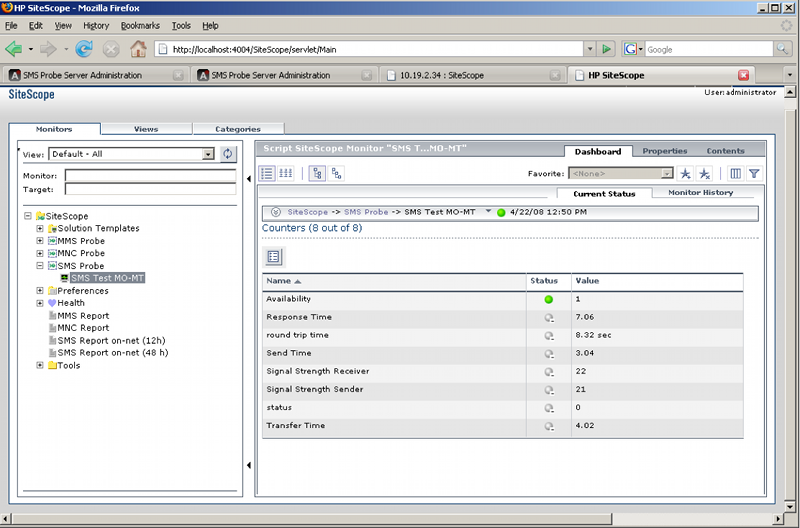Viewport: 800px width, 528px height.
Task: Click the round expand icon before SiteScope breadcrumb
Action: pos(276,212)
